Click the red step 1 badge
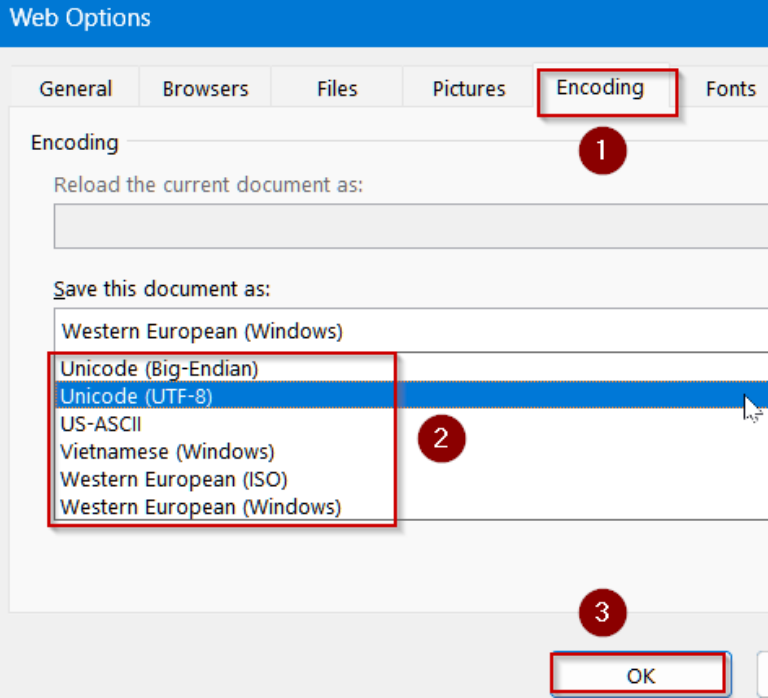Screen dimensions: 768x698 602,151
